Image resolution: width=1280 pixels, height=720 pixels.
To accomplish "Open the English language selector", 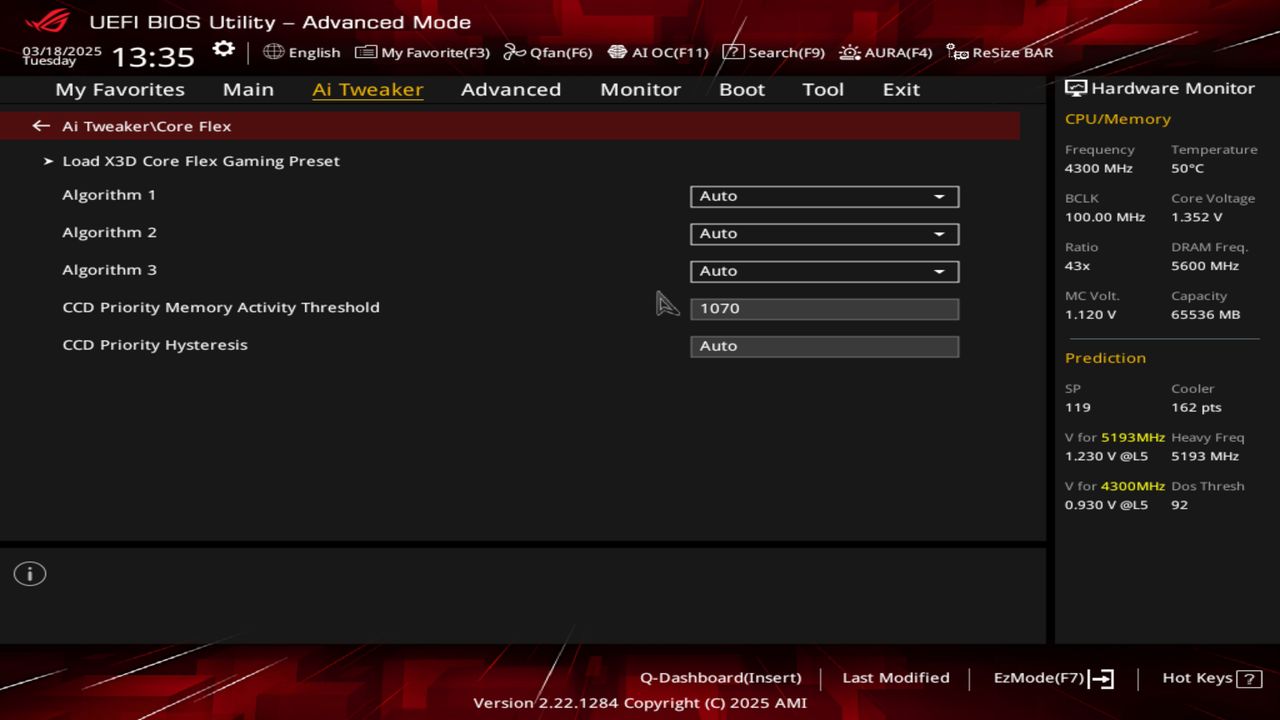I will click(302, 53).
